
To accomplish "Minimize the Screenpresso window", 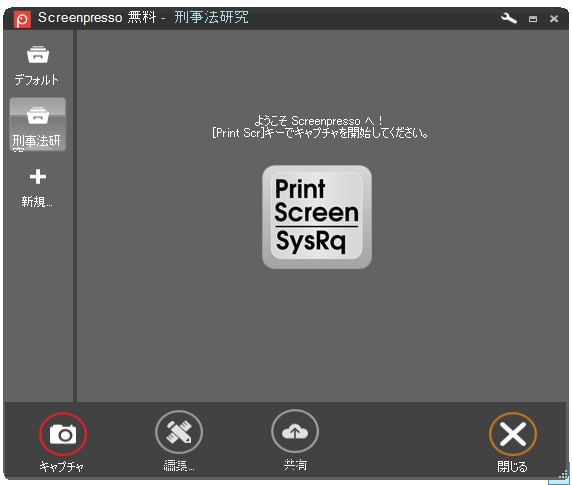I will (x=533, y=19).
